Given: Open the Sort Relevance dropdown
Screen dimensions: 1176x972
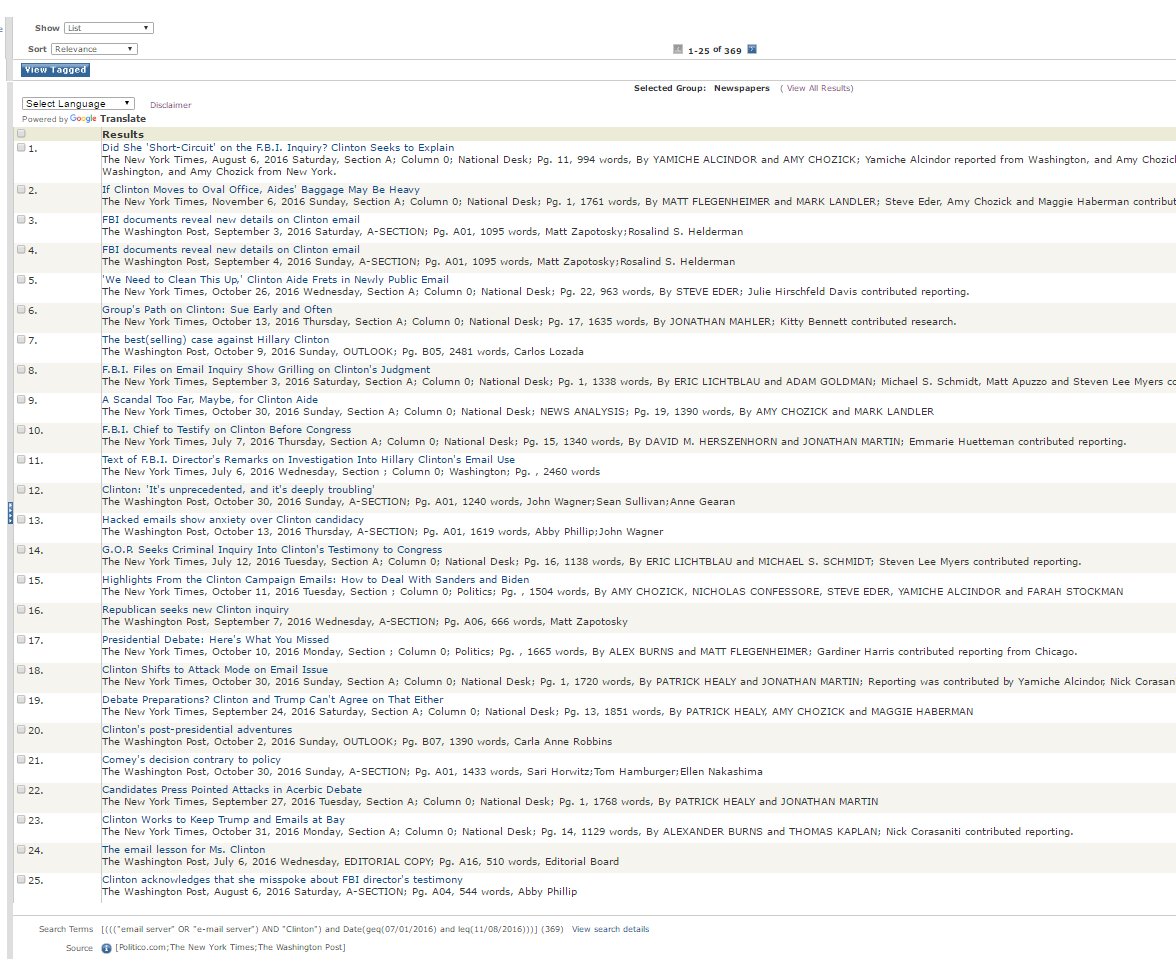Looking at the screenshot, I should click(94, 49).
